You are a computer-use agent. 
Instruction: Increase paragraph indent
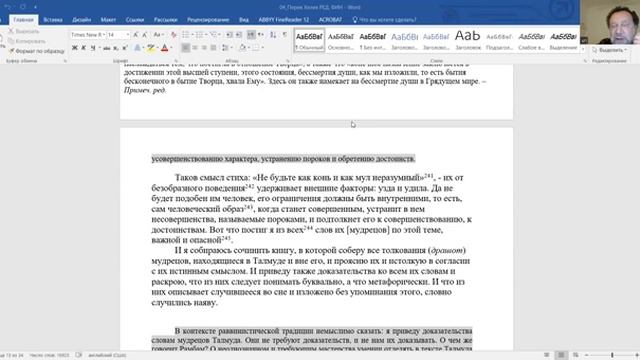pyautogui.click(x=239, y=35)
